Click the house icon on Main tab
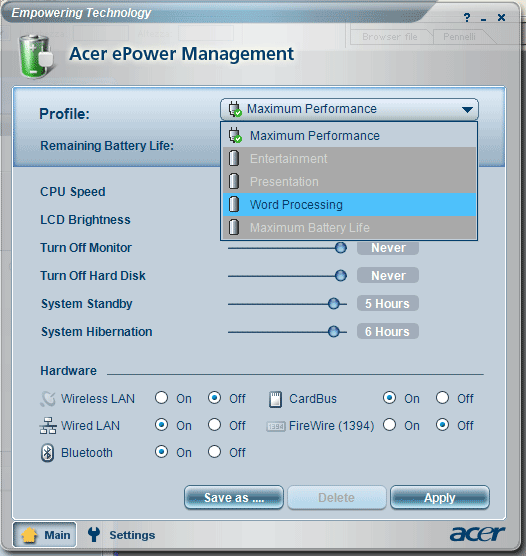This screenshot has height=556, width=526. 29,535
